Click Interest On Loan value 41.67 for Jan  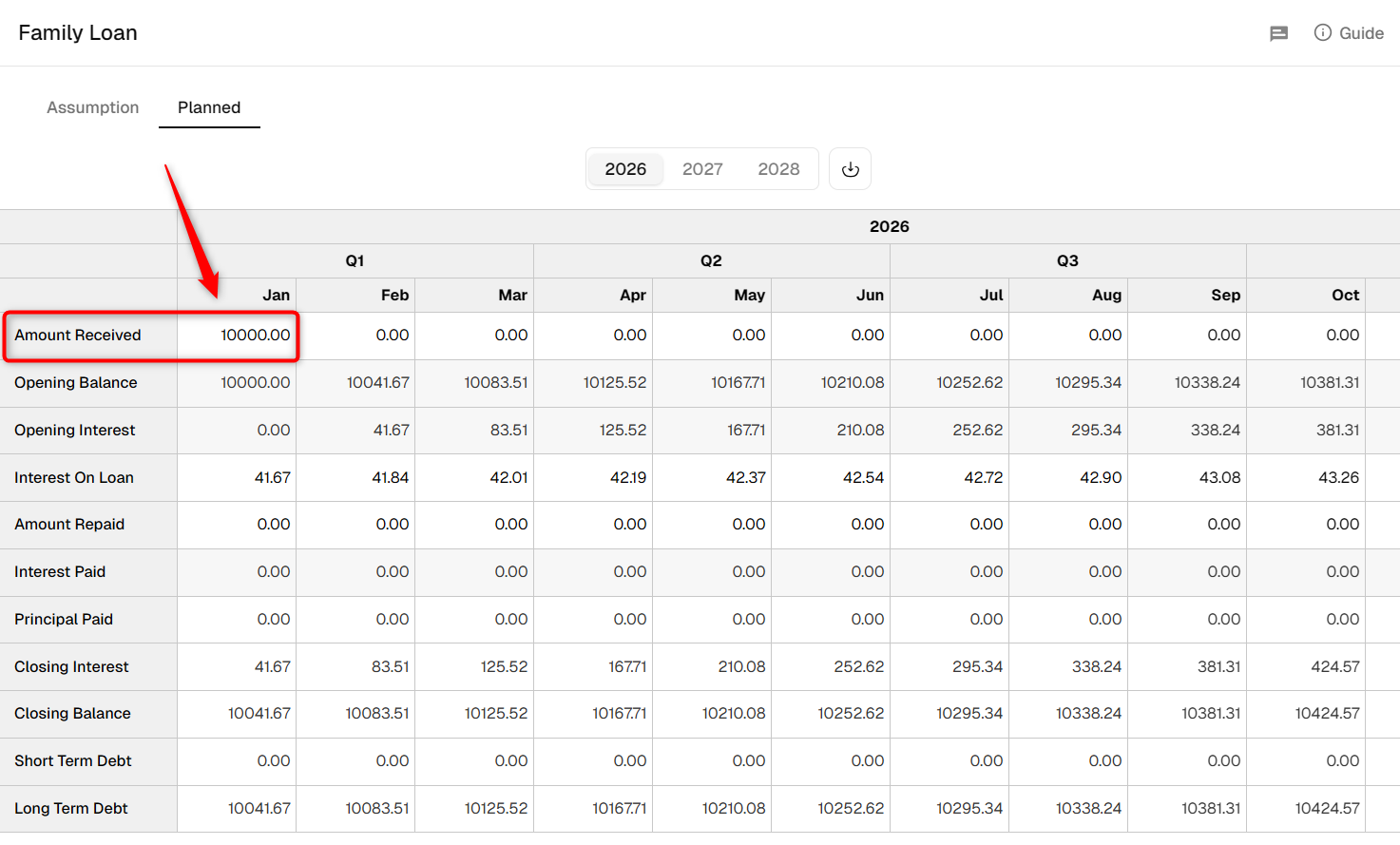click(x=273, y=478)
